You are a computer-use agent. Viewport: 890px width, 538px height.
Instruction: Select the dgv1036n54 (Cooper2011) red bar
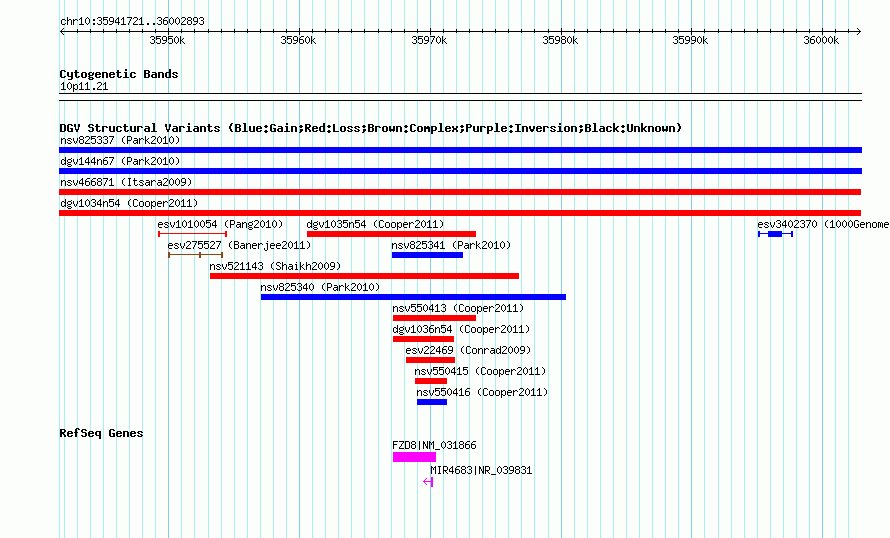click(423, 339)
